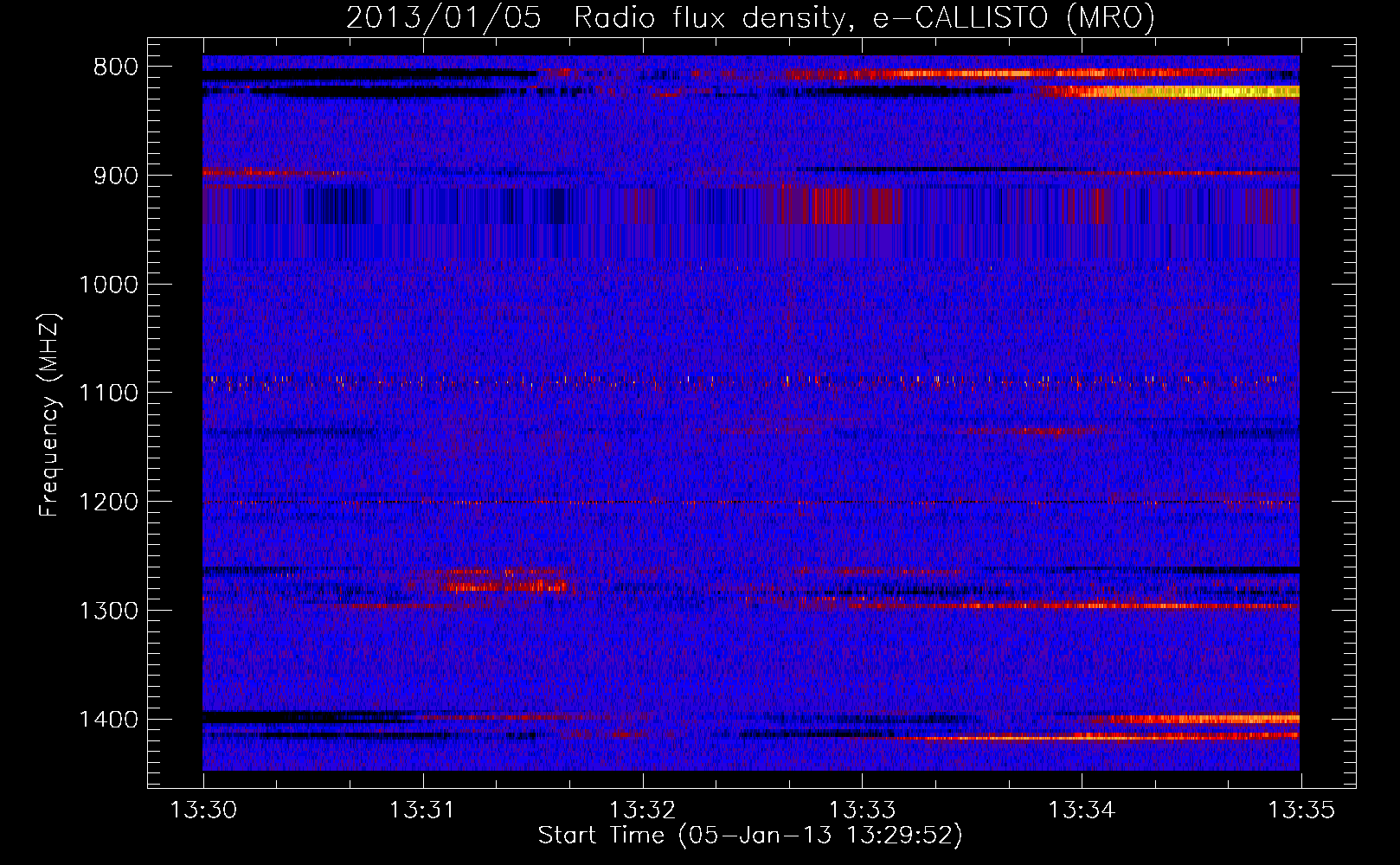1400x865 pixels.
Task: Select the 1300 frequency tick label
Action: pyautogui.click(x=108, y=611)
